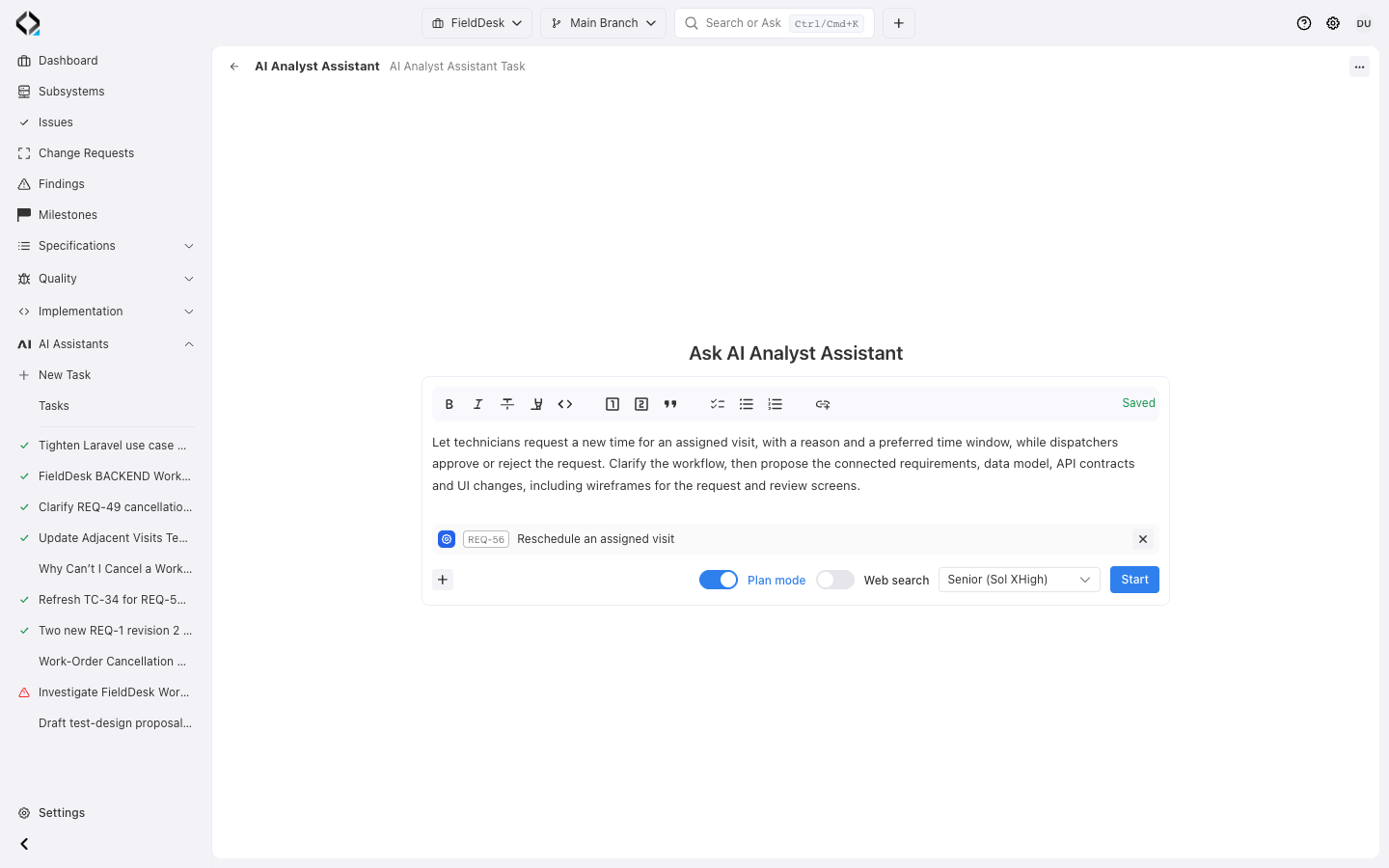Open the Main Branch selector

[604, 23]
